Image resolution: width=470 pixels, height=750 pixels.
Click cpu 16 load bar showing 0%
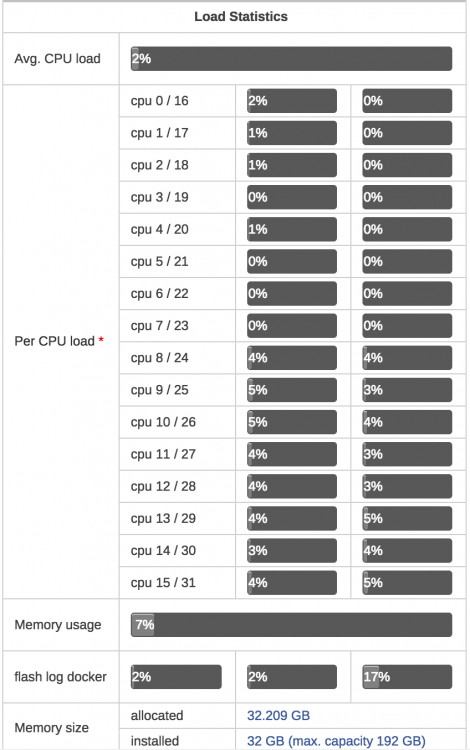[407, 101]
